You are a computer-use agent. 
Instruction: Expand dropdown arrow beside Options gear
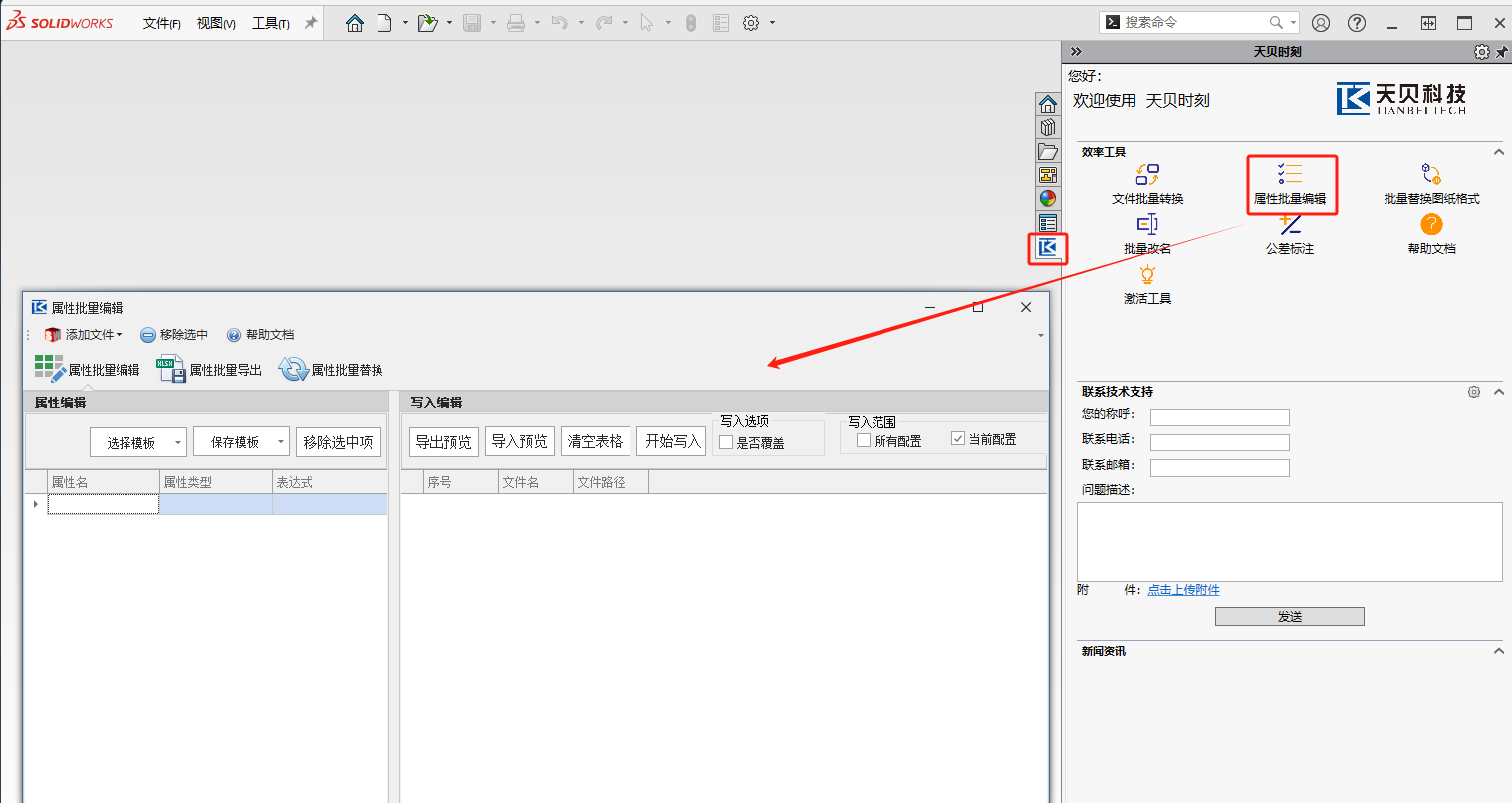coord(772,23)
